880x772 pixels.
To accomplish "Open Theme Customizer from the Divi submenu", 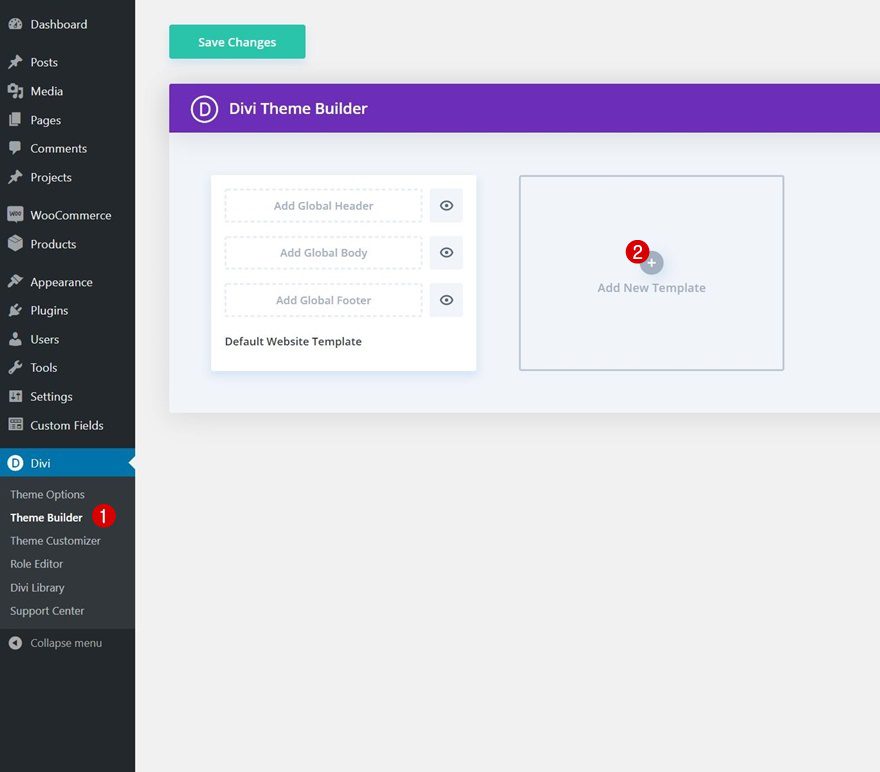I will (55, 540).
